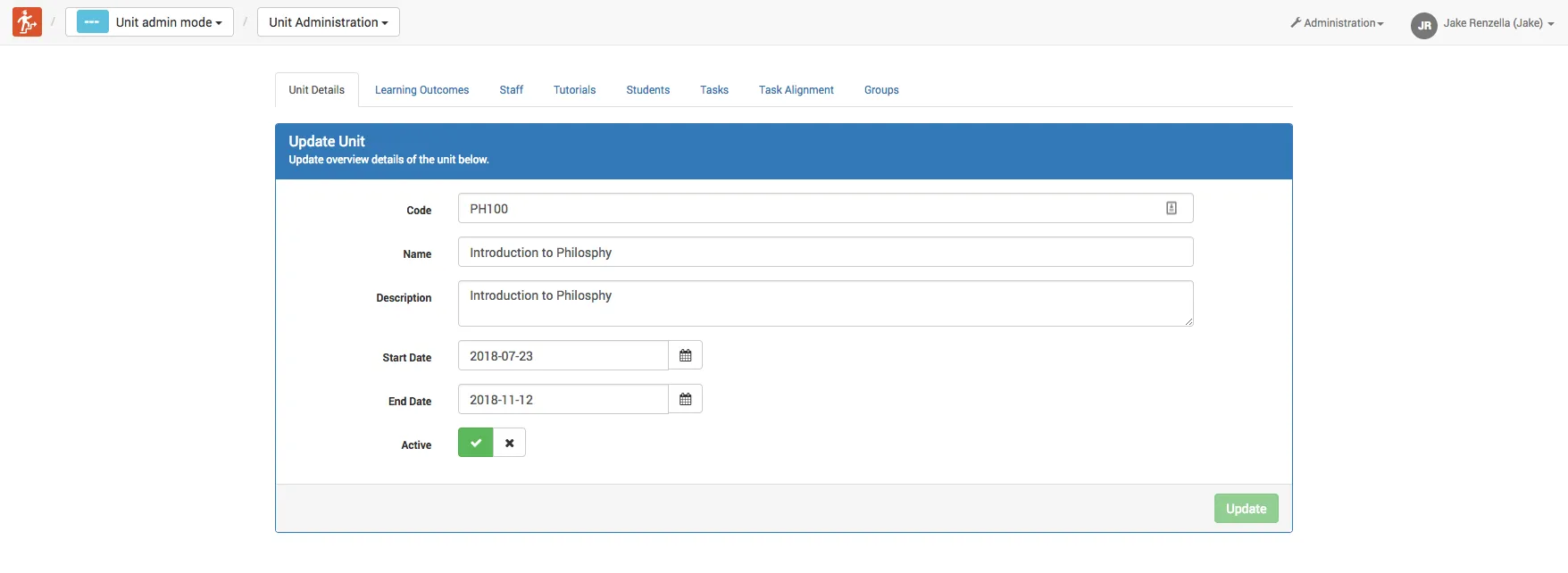Click the green Update button
Viewport: 1568px width, 573px height.
(x=1247, y=509)
